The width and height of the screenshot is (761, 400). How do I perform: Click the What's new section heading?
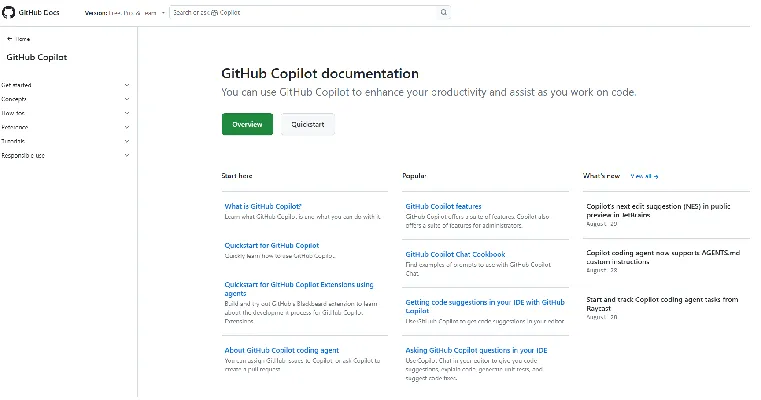click(x=601, y=176)
